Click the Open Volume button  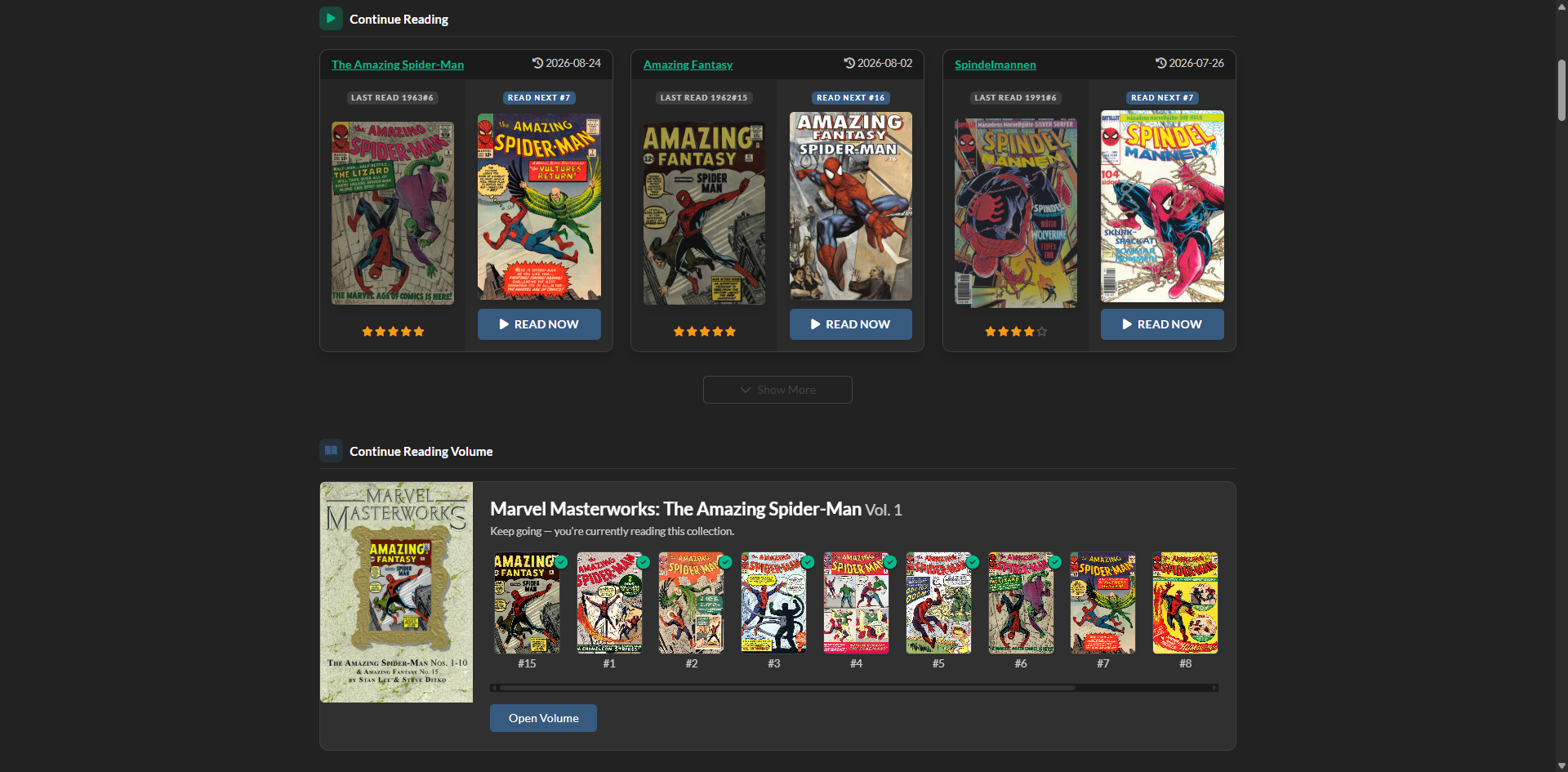pyautogui.click(x=543, y=718)
